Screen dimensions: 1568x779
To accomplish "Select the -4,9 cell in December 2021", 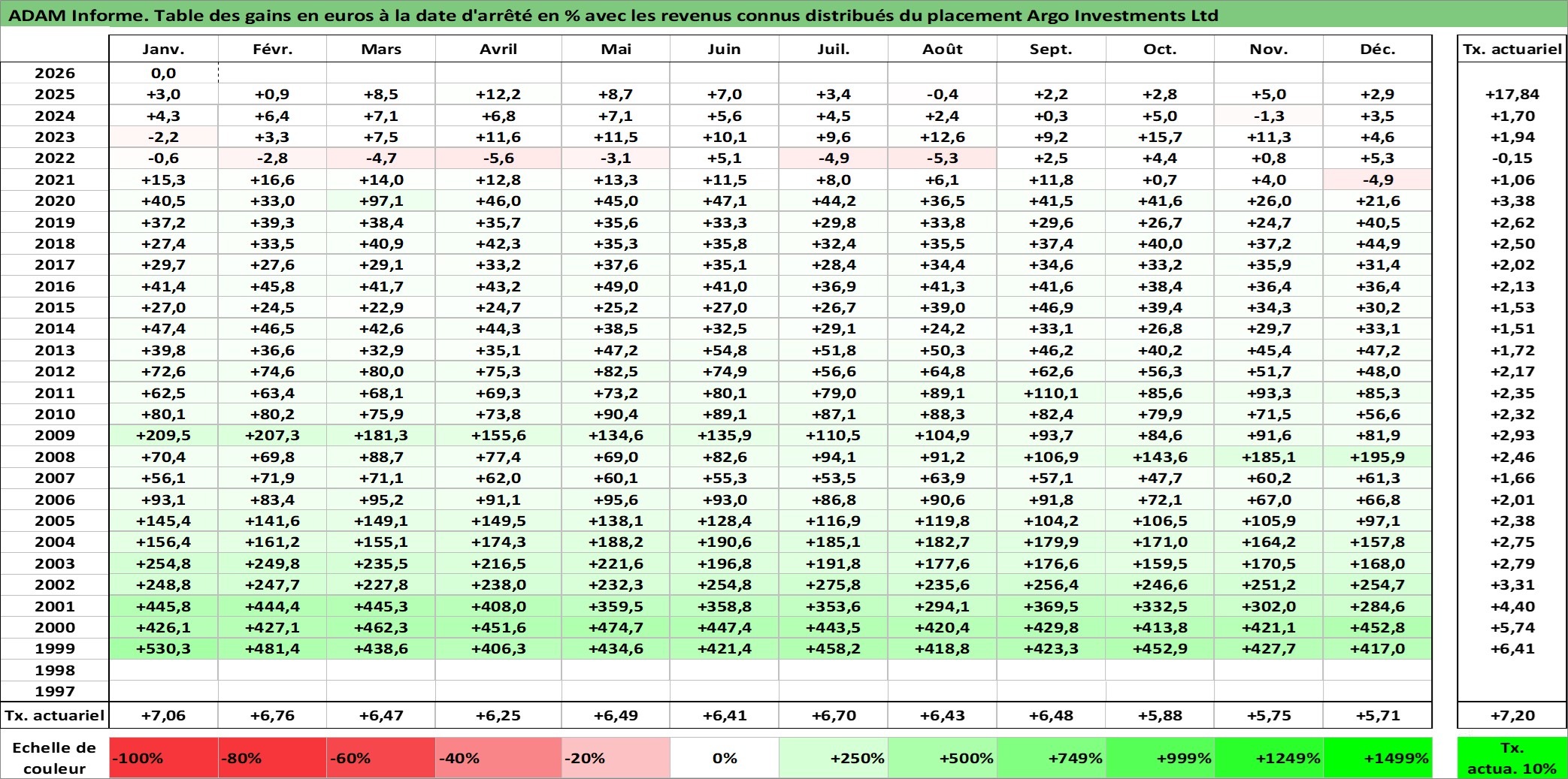I will point(1378,180).
